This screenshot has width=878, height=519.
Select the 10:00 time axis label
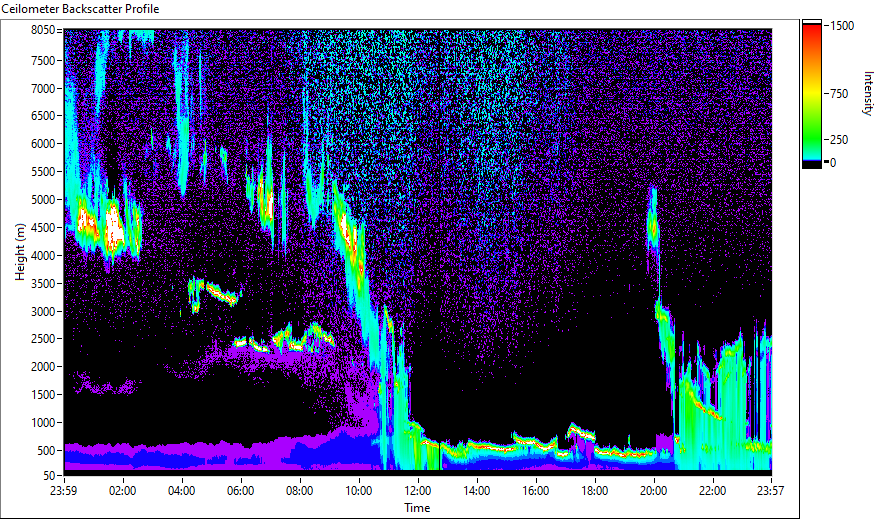(359, 491)
